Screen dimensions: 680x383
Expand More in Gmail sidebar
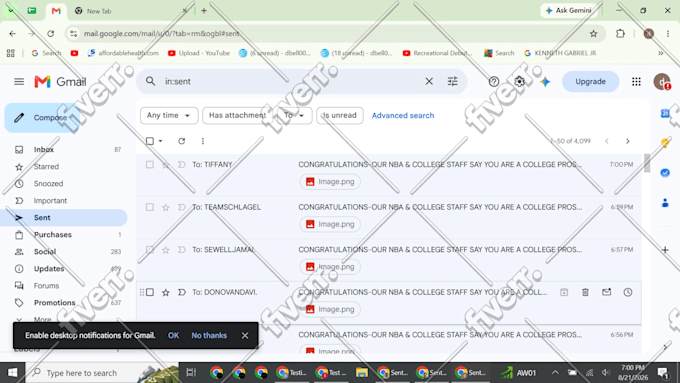click(42, 319)
